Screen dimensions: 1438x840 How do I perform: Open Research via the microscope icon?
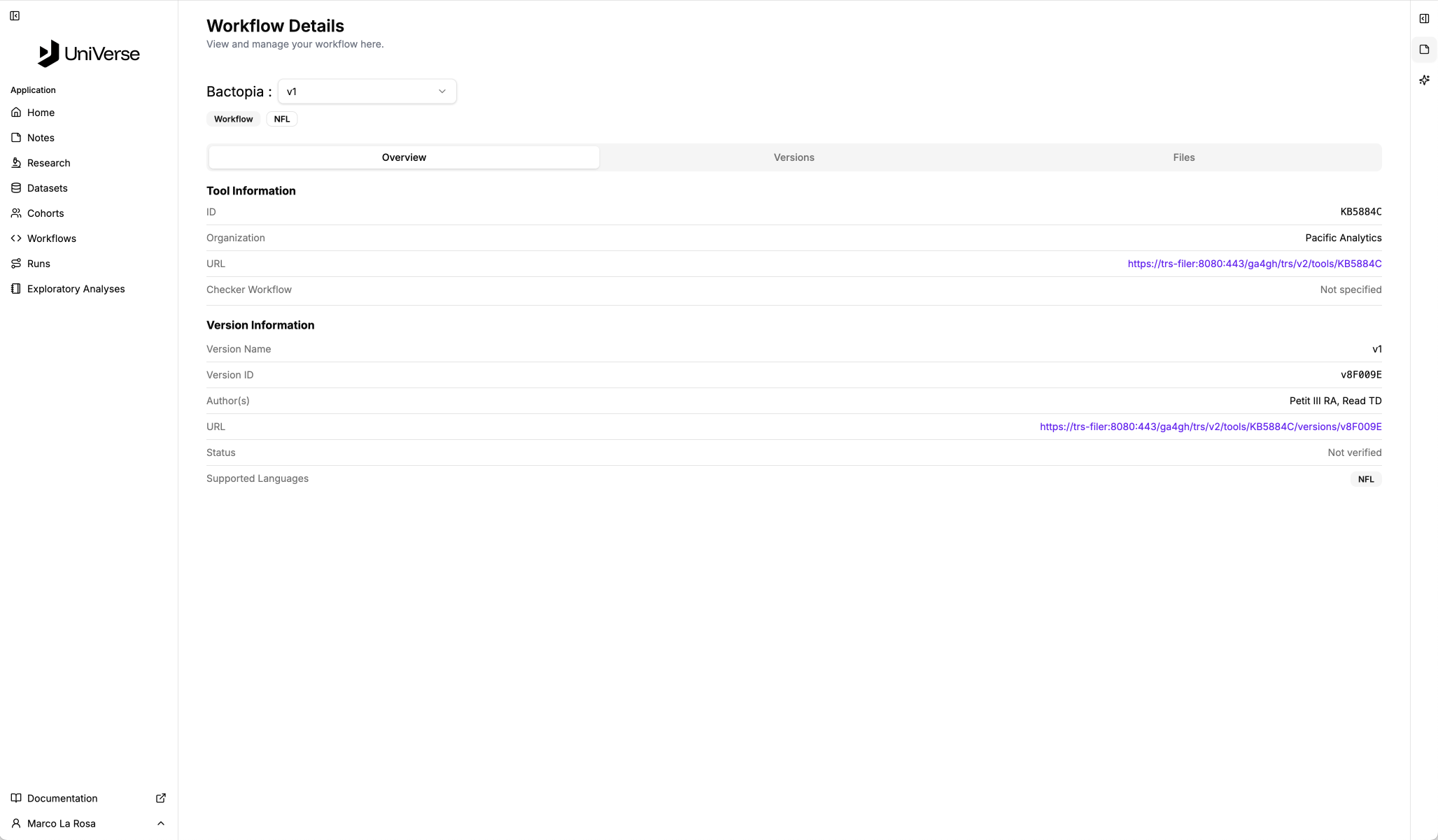click(16, 163)
